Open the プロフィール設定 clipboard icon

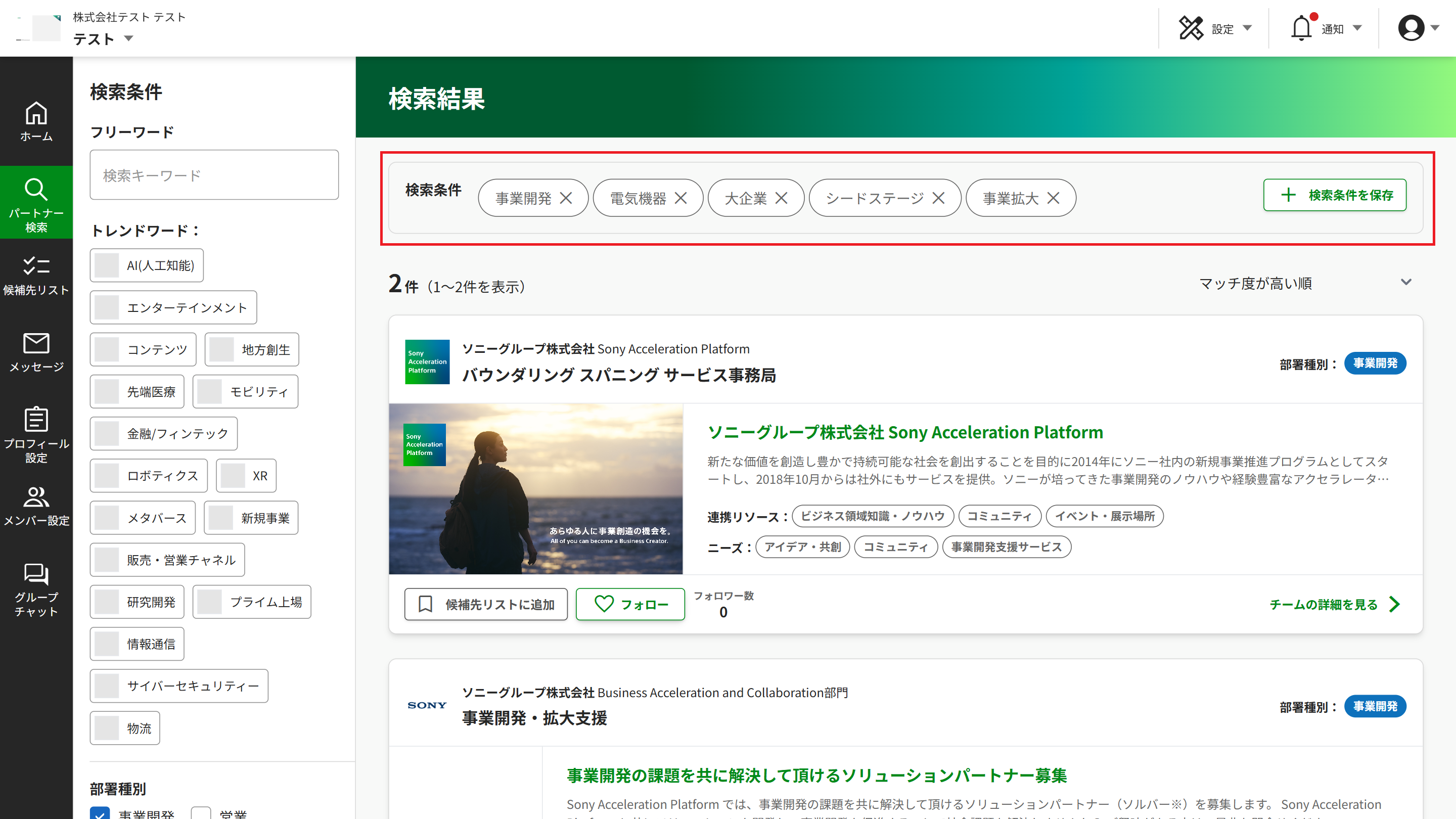point(36,419)
